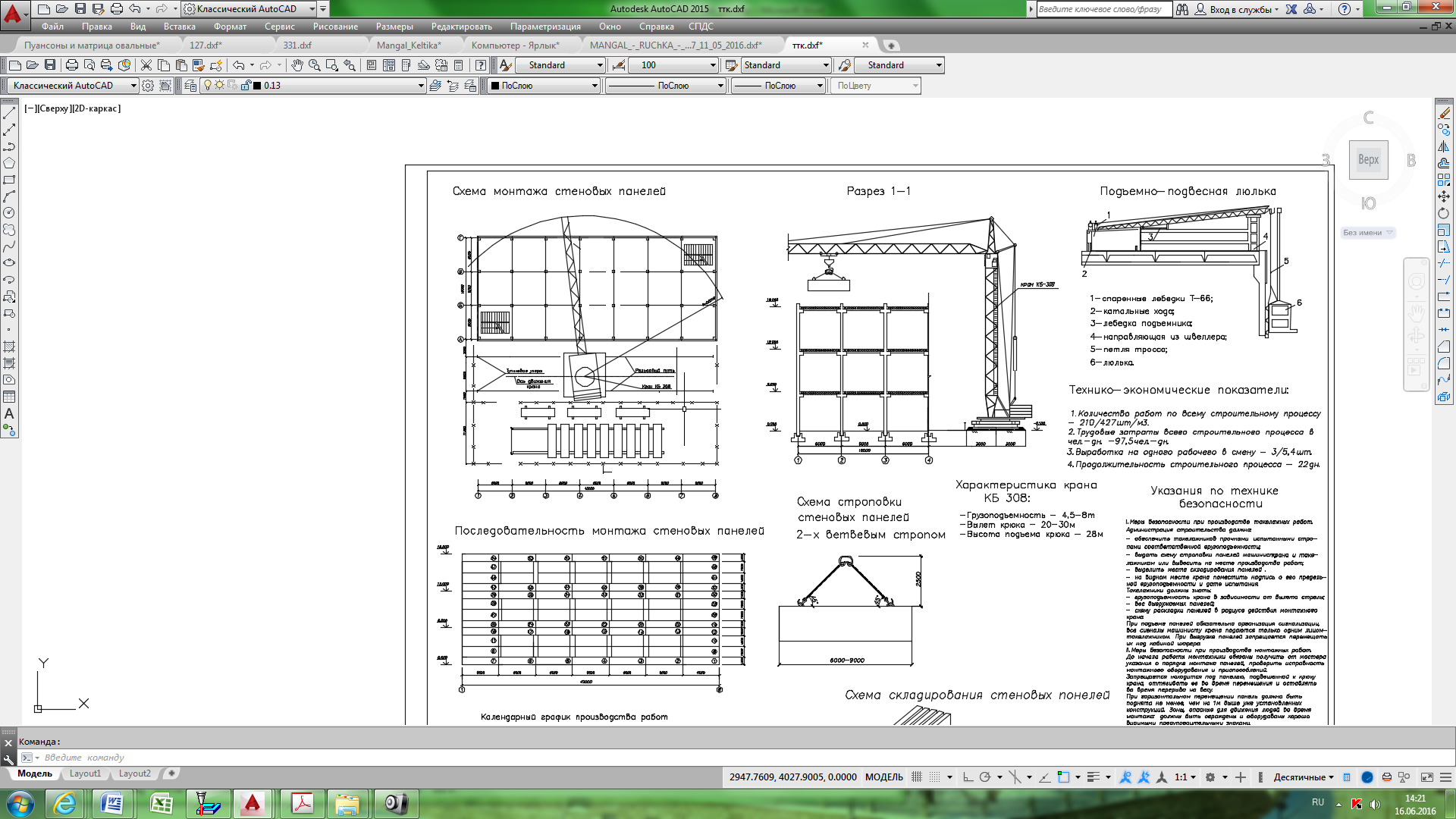Select the Line drawing tool
This screenshot has width=1456, height=819.
[9, 113]
